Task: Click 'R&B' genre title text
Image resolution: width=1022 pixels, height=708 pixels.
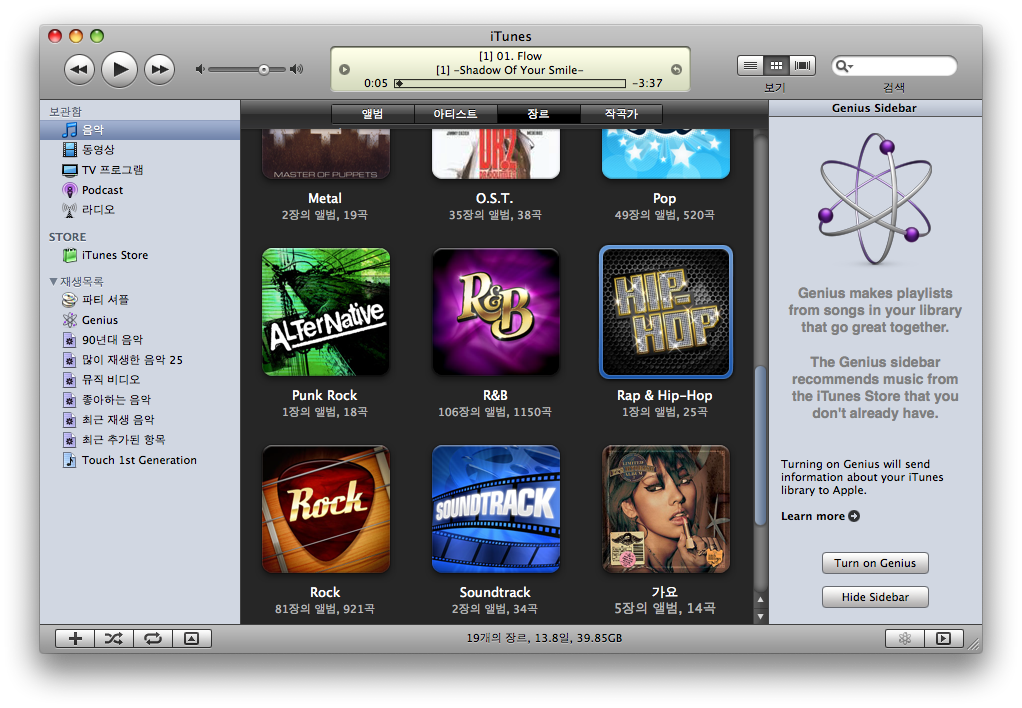Action: (495, 396)
